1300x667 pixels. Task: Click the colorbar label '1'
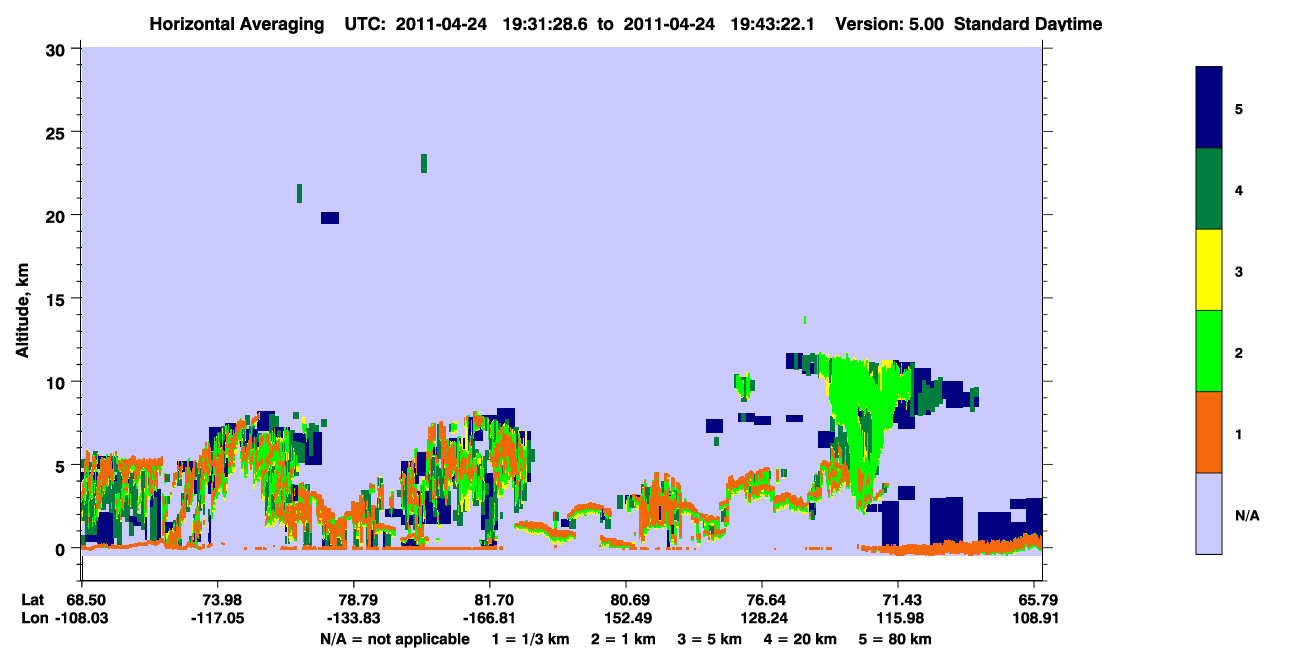point(1239,434)
